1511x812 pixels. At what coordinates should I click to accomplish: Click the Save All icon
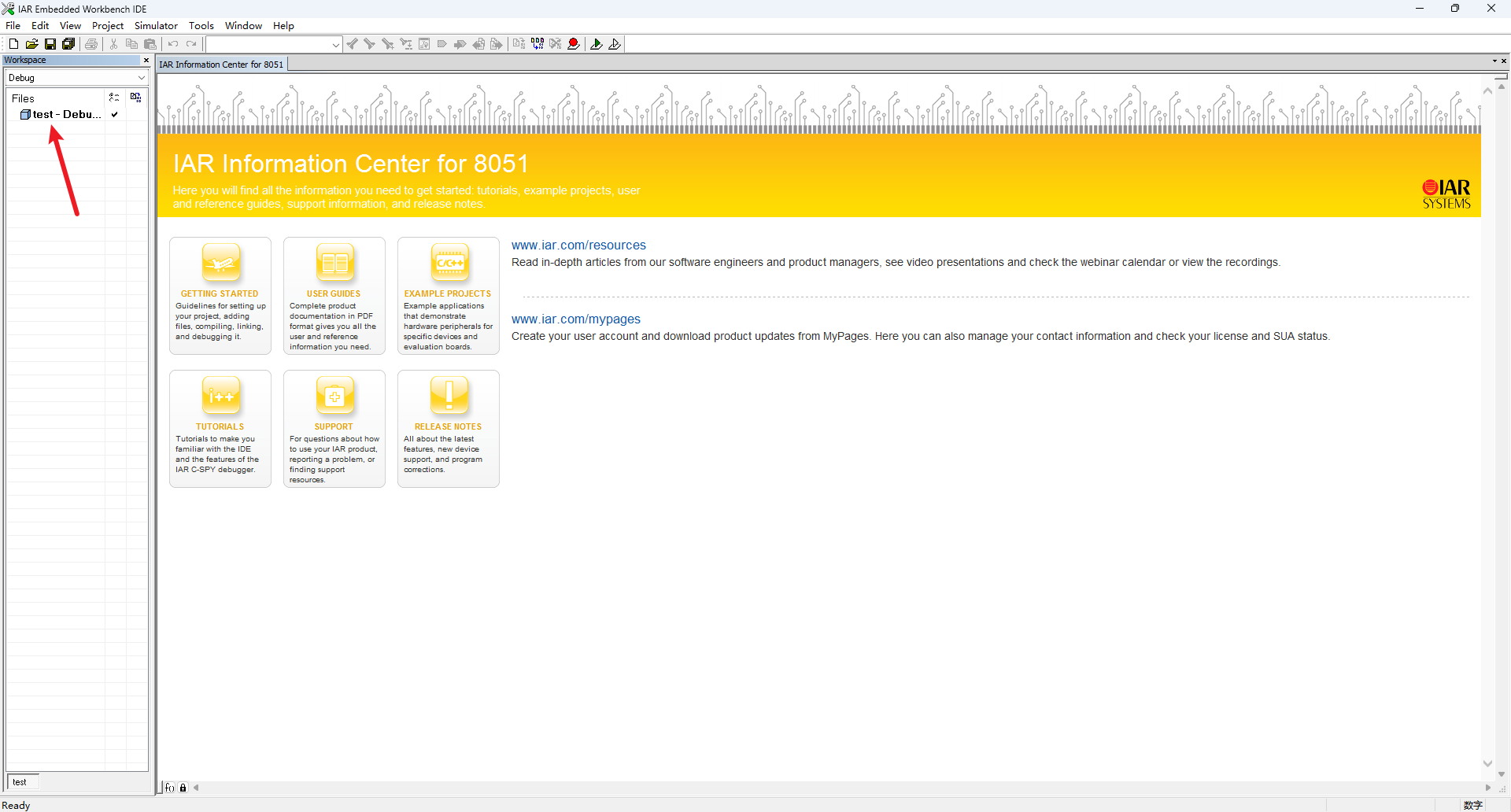[x=68, y=44]
